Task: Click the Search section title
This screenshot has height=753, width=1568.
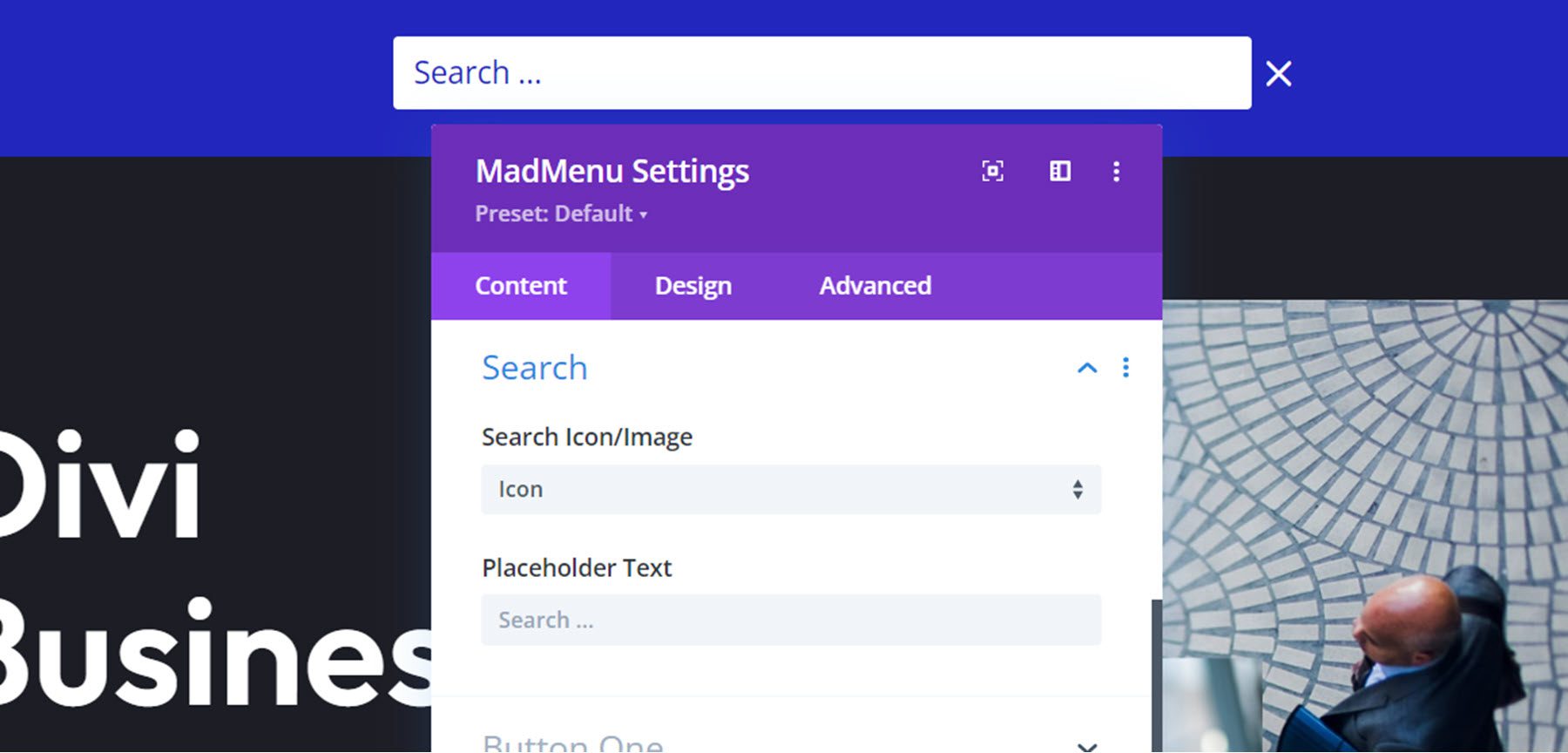Action: point(534,368)
